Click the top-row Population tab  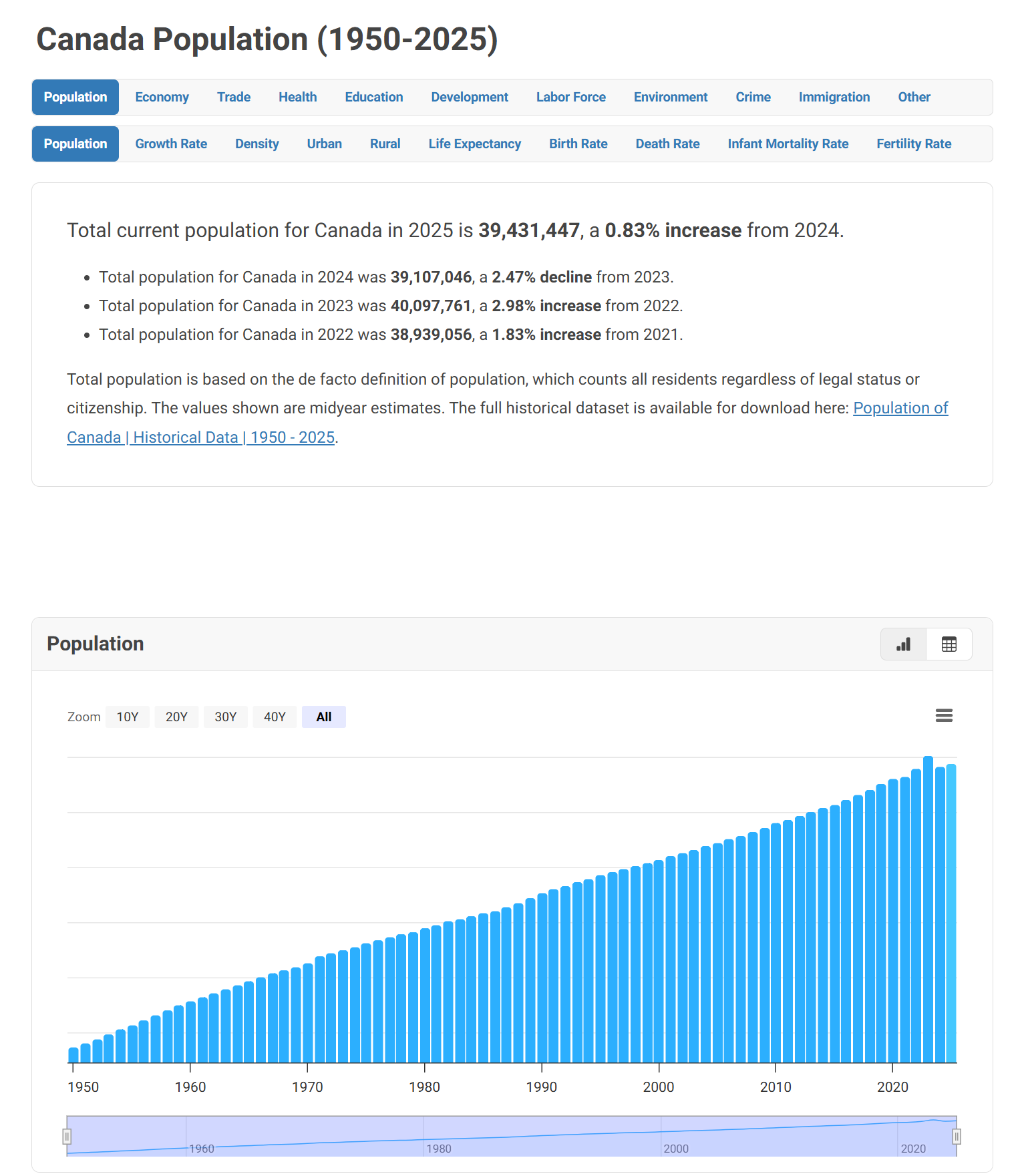pos(75,97)
